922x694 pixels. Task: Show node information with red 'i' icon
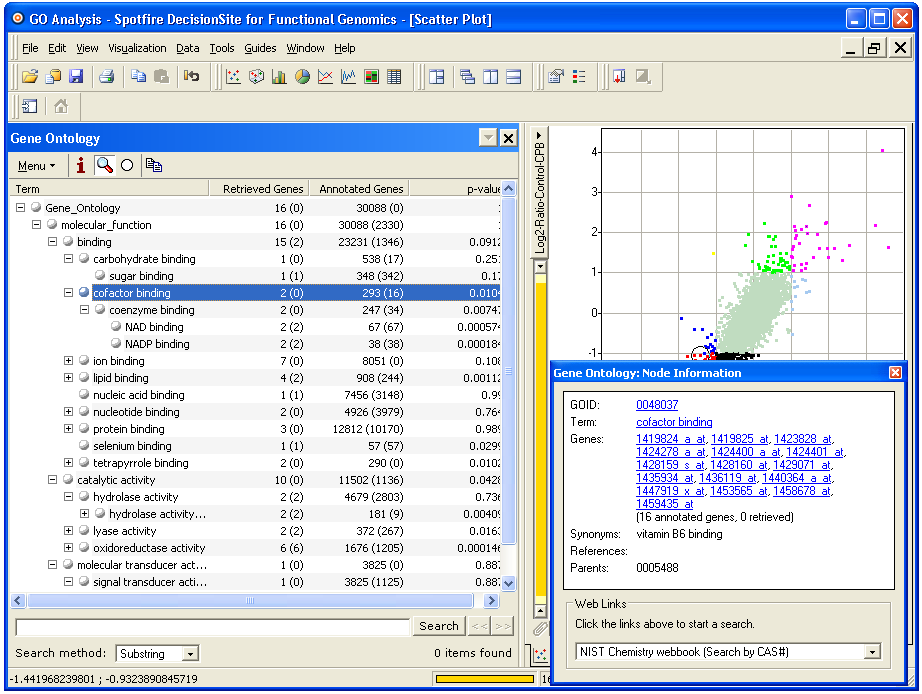[81, 166]
